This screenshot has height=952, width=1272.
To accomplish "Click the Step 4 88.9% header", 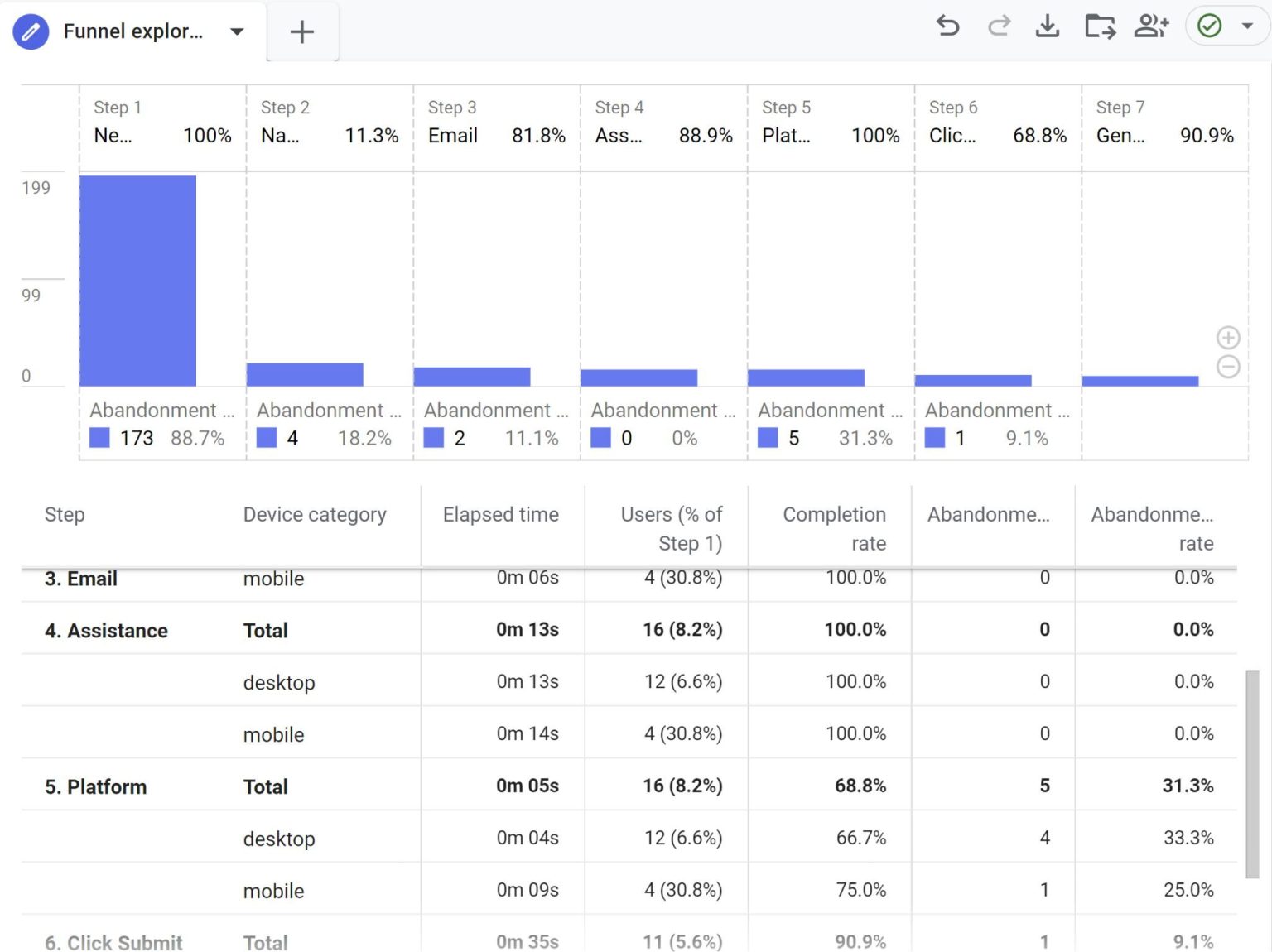I will pyautogui.click(x=706, y=136).
